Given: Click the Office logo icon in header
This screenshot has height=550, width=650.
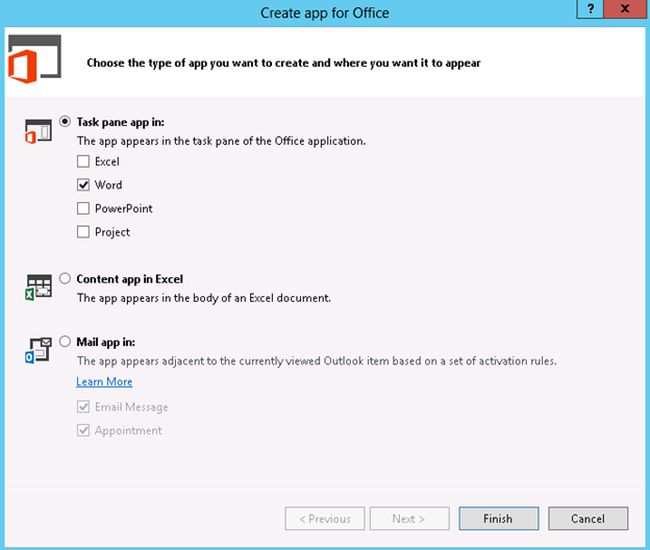Looking at the screenshot, I should 35,59.
